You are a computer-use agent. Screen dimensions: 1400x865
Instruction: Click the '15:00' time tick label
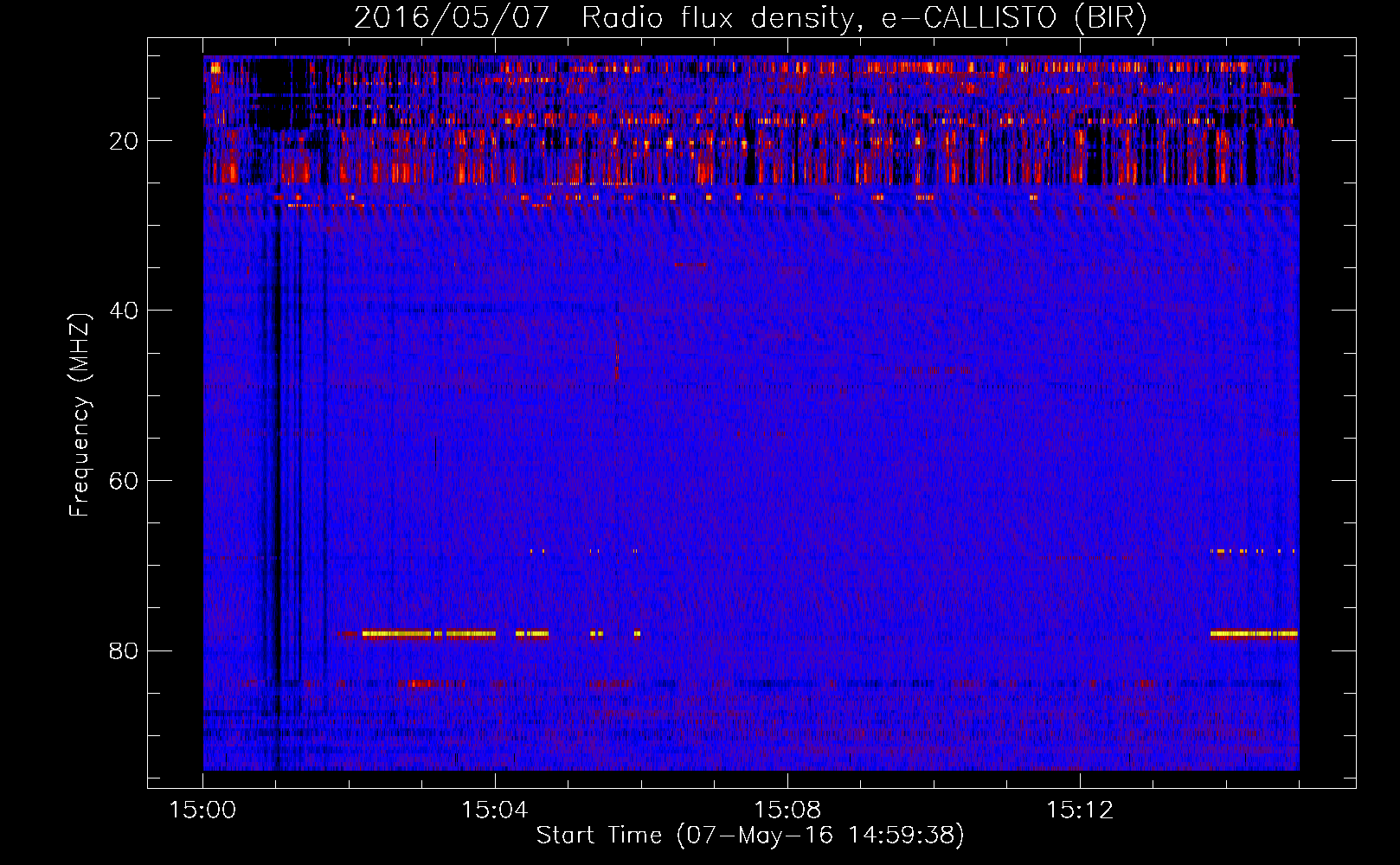pyautogui.click(x=203, y=811)
